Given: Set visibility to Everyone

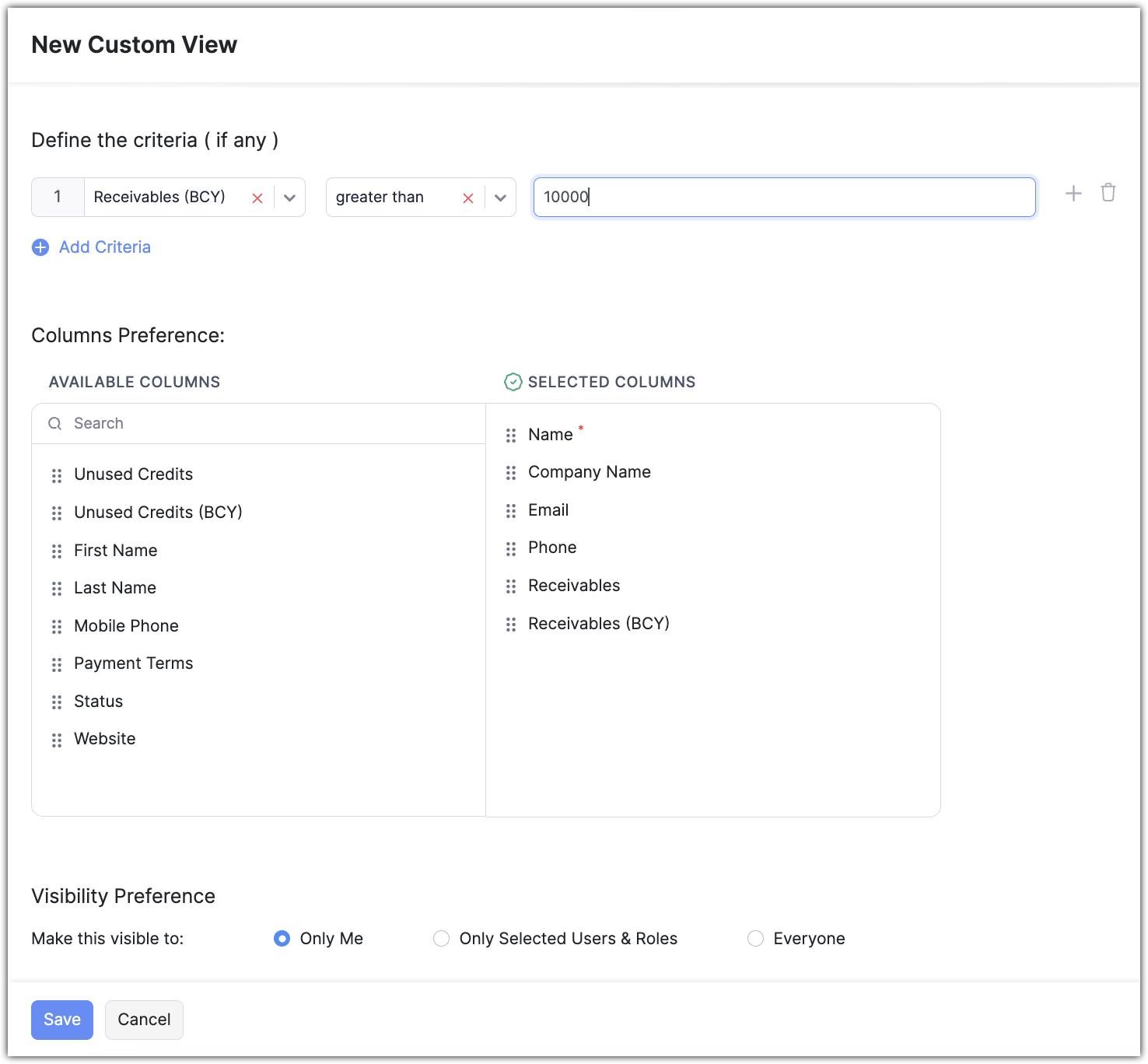Looking at the screenshot, I should click(755, 939).
